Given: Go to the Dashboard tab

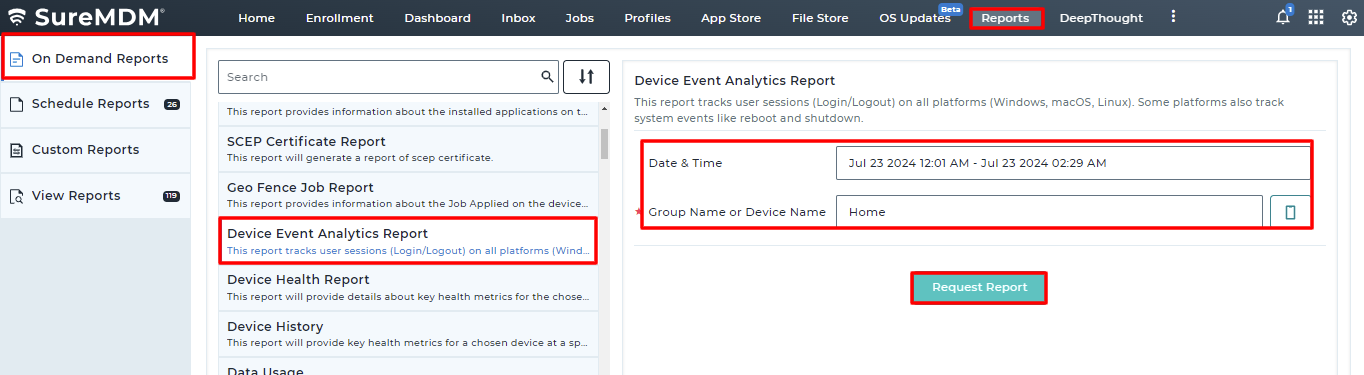Looking at the screenshot, I should pyautogui.click(x=437, y=18).
